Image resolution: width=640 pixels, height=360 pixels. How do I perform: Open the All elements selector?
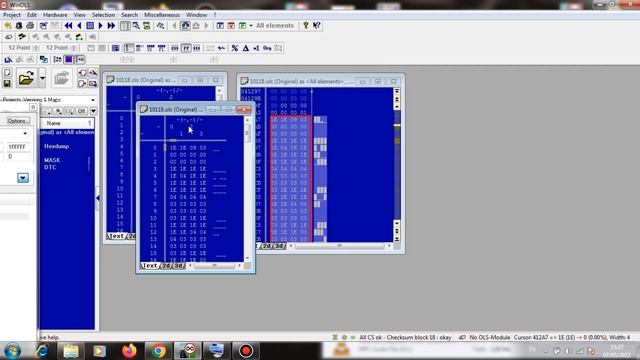(x=275, y=25)
